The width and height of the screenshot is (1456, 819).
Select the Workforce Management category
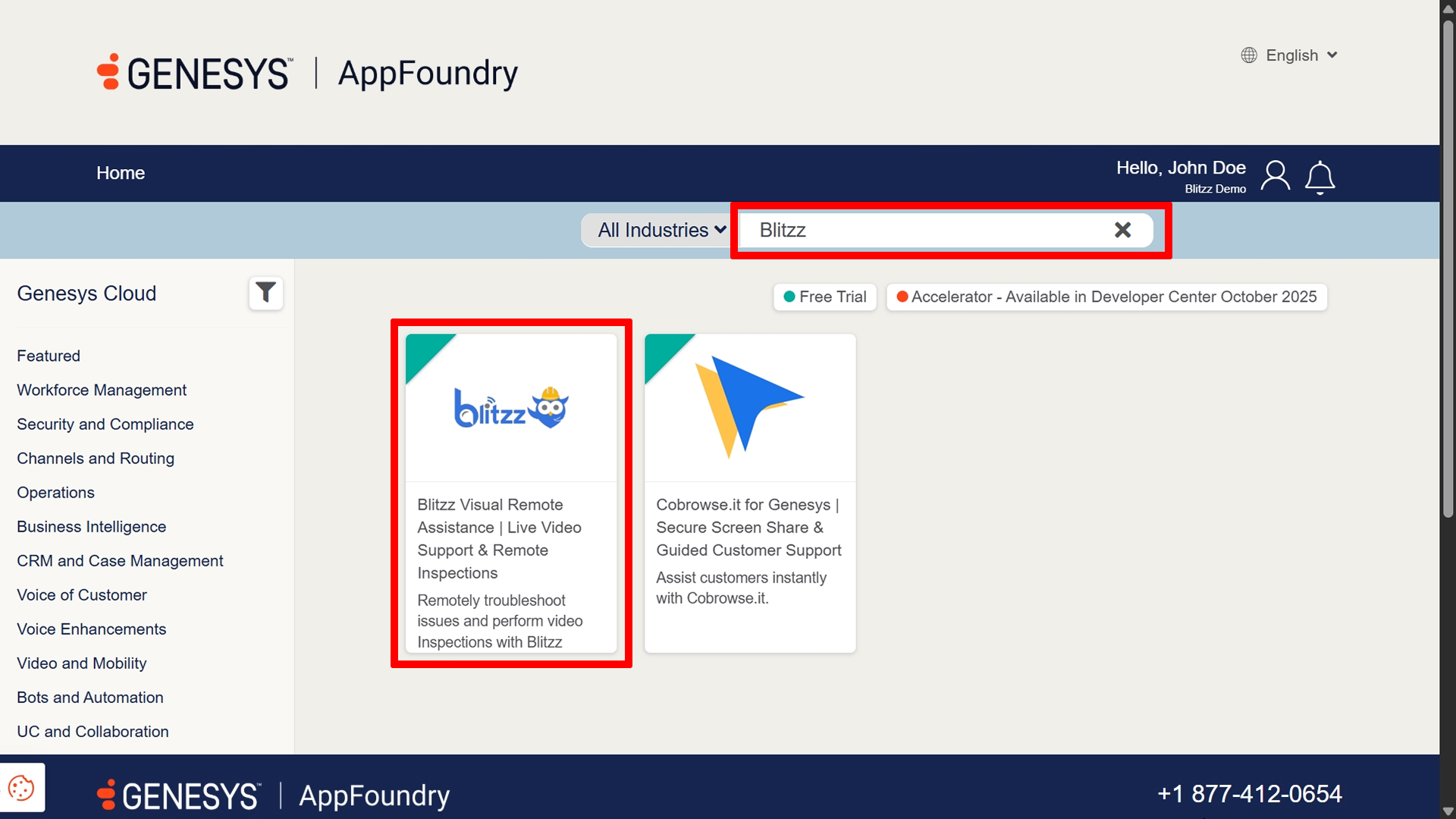[102, 390]
